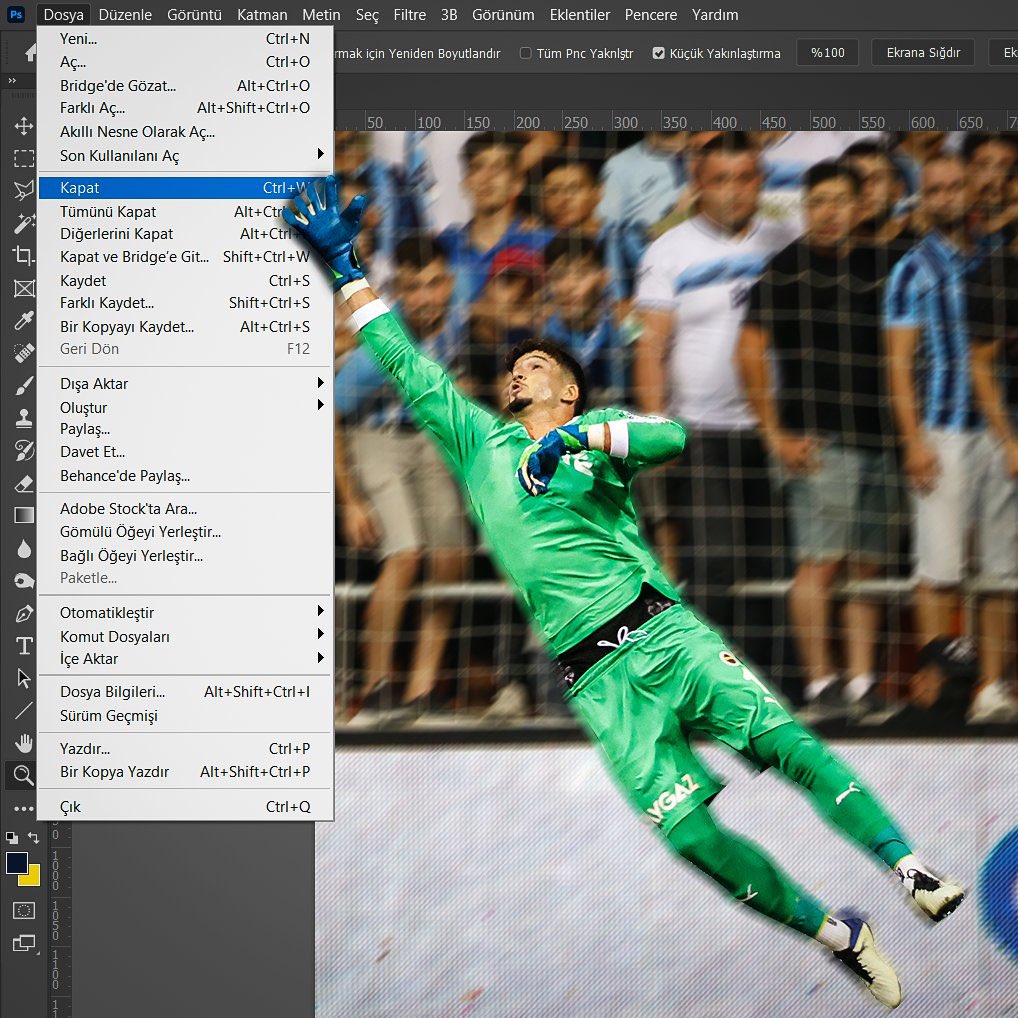This screenshot has height=1018, width=1018.
Task: Enable the Tüm Pnc Yaknlştr checkbox
Action: pyautogui.click(x=525, y=53)
